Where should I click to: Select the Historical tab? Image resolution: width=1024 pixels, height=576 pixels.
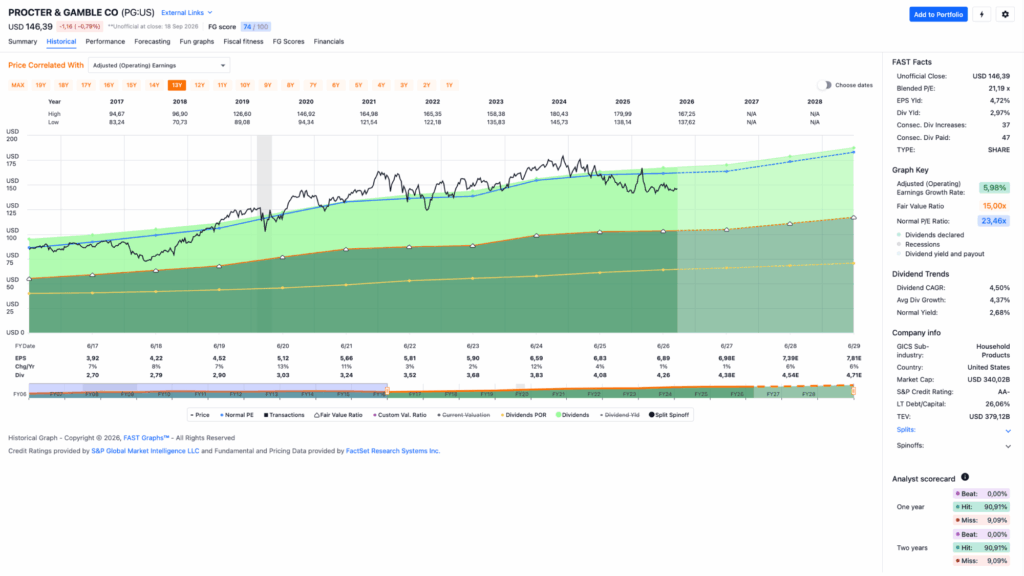(x=61, y=41)
